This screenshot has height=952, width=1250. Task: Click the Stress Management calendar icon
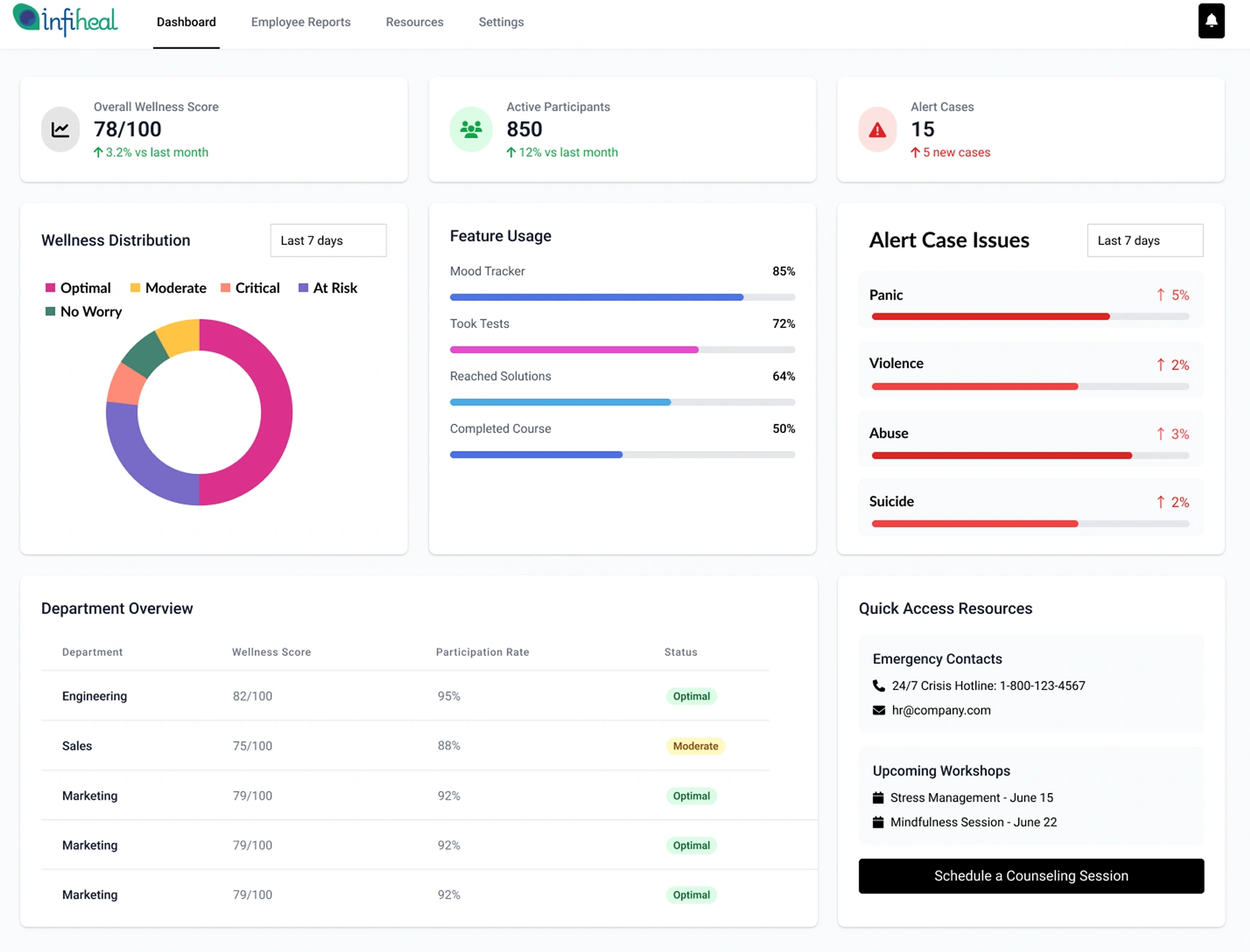point(879,797)
